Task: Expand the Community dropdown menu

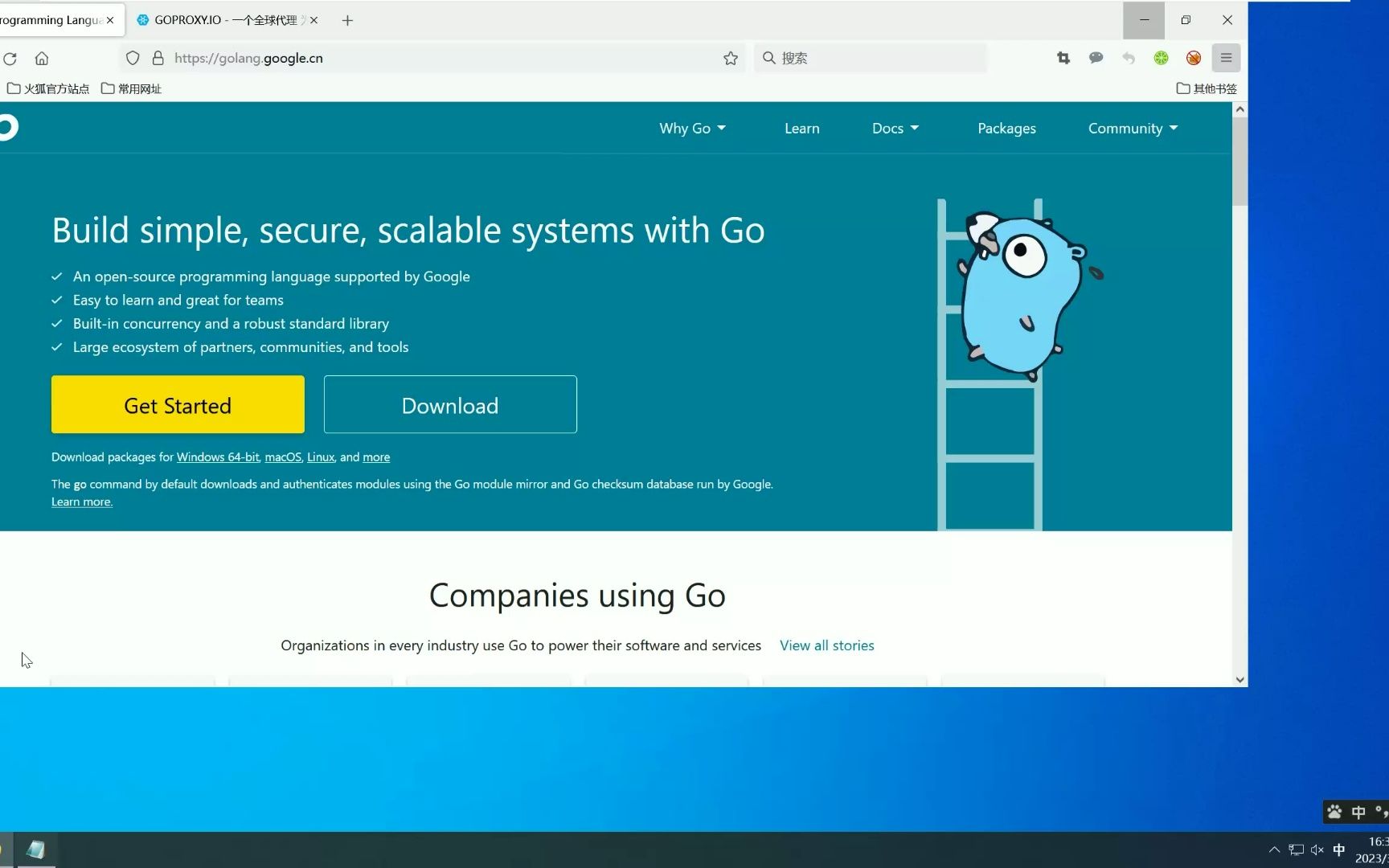Action: tap(1133, 129)
